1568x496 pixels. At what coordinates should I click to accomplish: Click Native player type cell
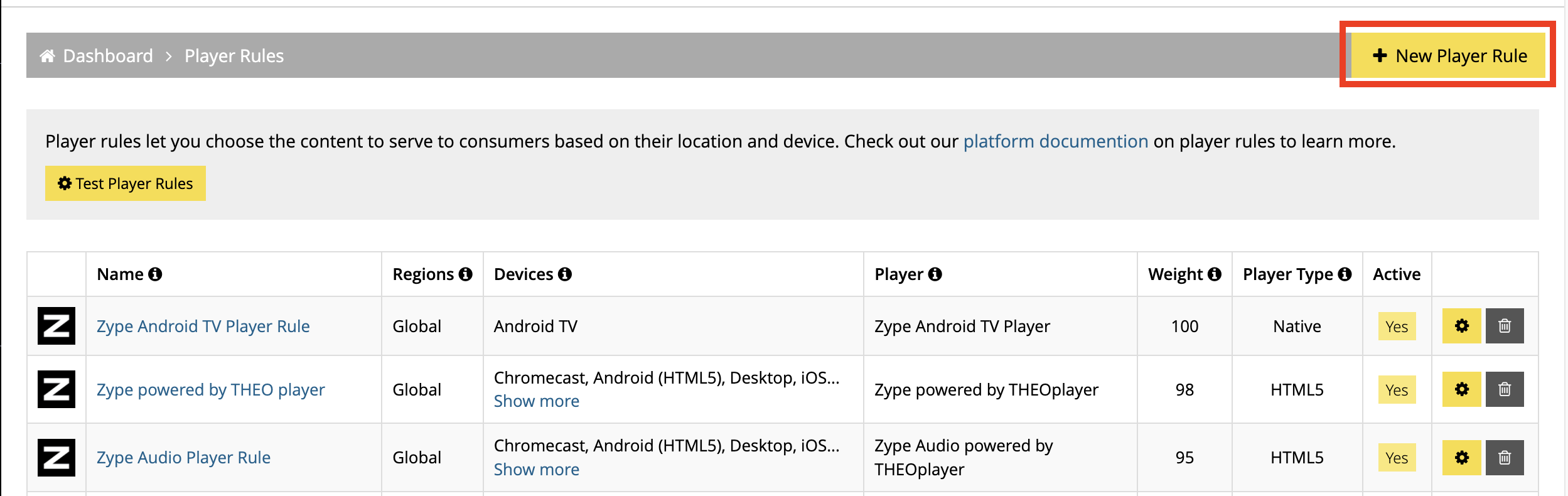[x=1297, y=326]
